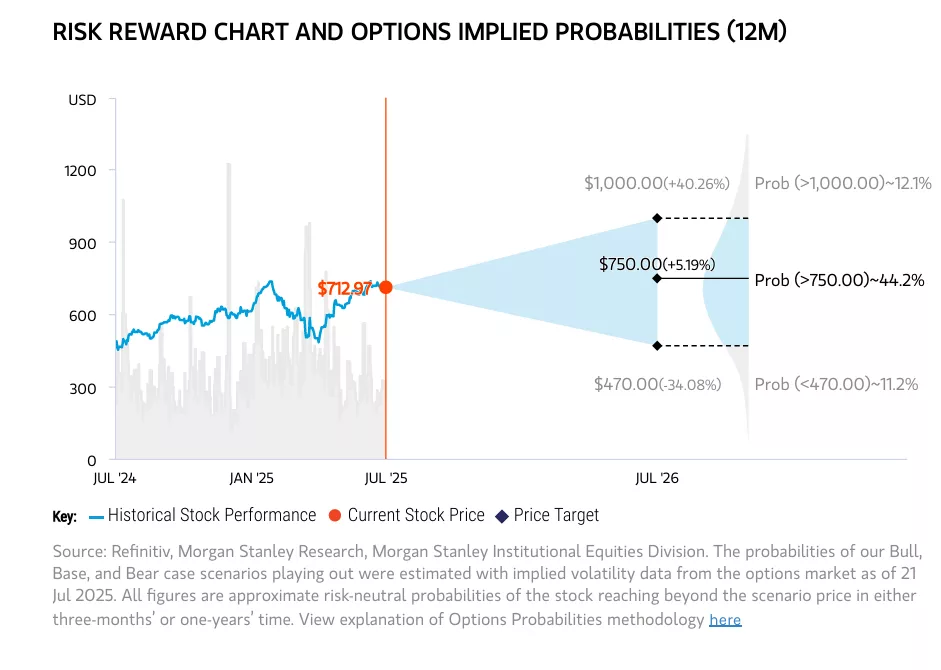Click the $750.00 base case diamond marker
This screenshot has height=670, width=941.
(657, 279)
